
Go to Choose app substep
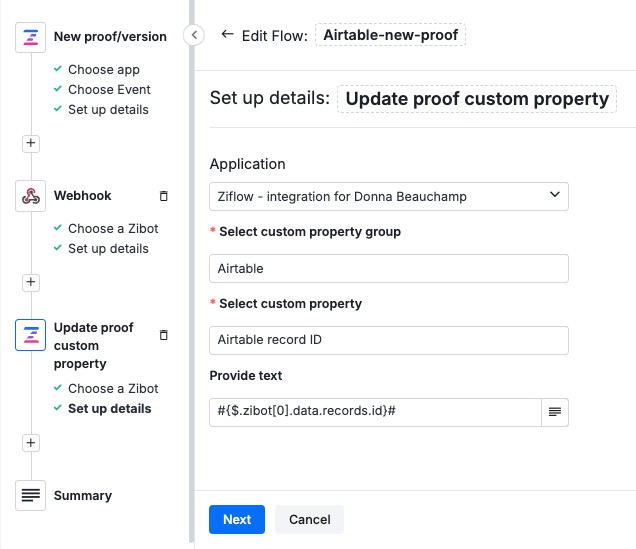coord(104,70)
